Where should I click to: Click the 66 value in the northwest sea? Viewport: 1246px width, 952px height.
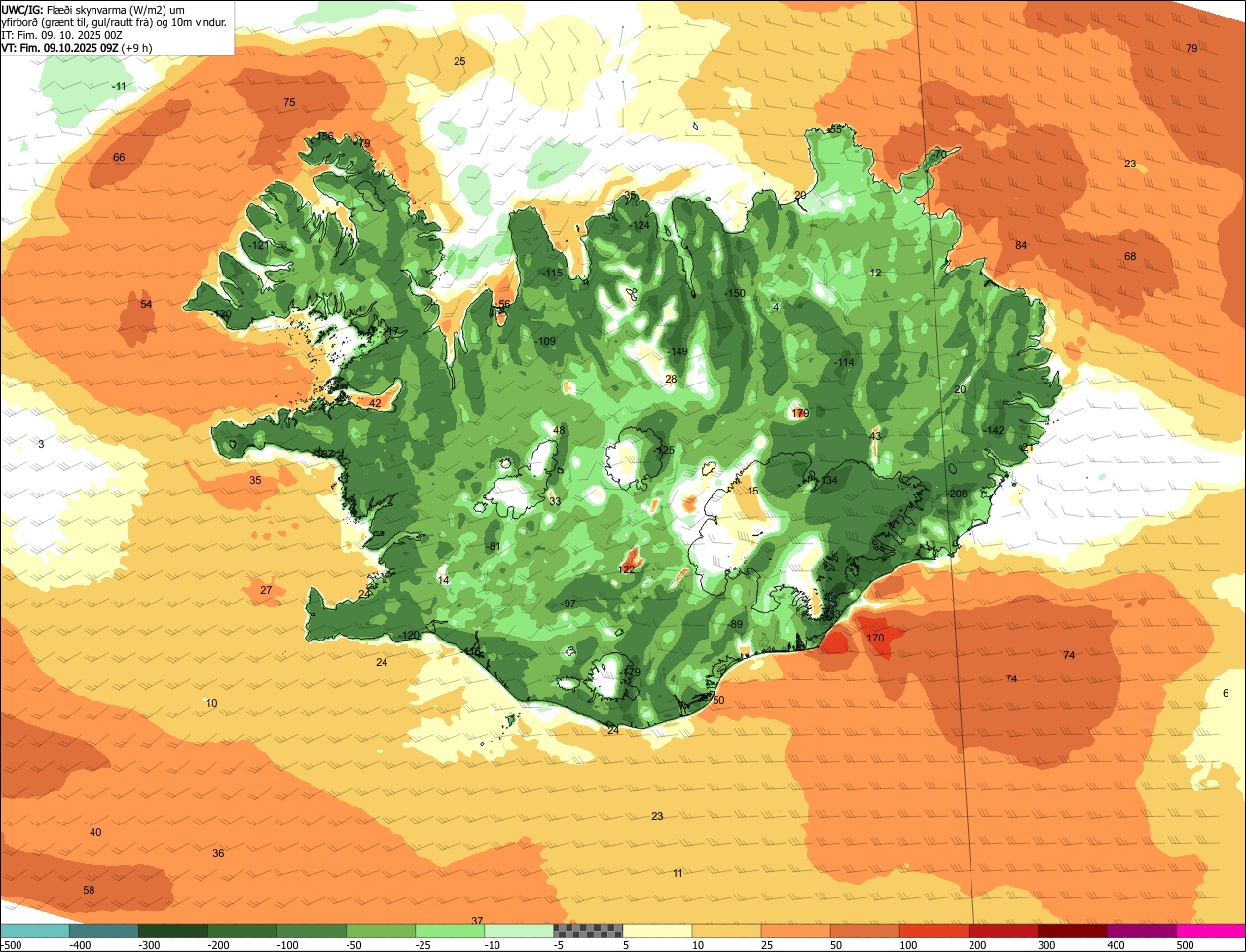pyautogui.click(x=119, y=158)
